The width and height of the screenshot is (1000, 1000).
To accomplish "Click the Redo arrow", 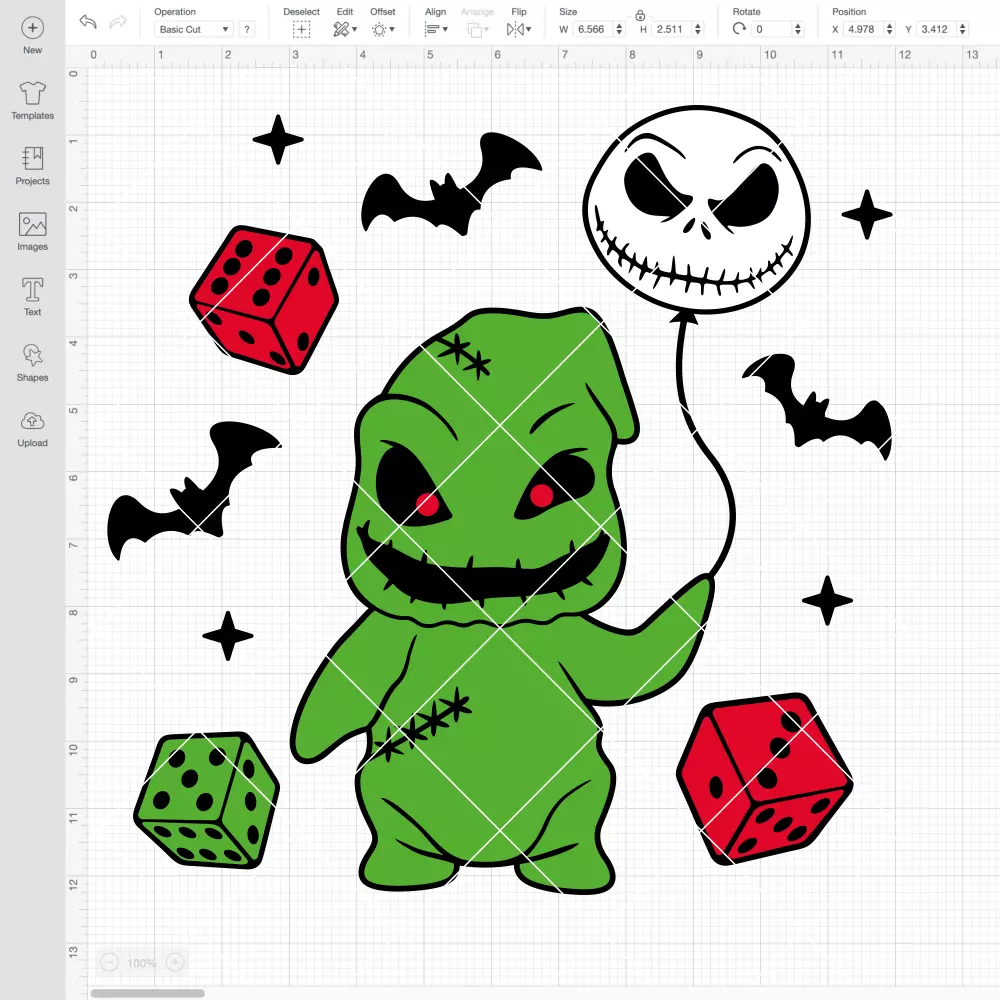I will click(x=118, y=22).
